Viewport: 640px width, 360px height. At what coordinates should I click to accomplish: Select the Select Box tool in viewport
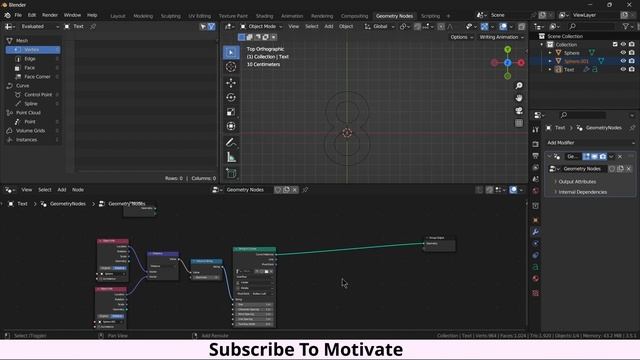click(231, 52)
